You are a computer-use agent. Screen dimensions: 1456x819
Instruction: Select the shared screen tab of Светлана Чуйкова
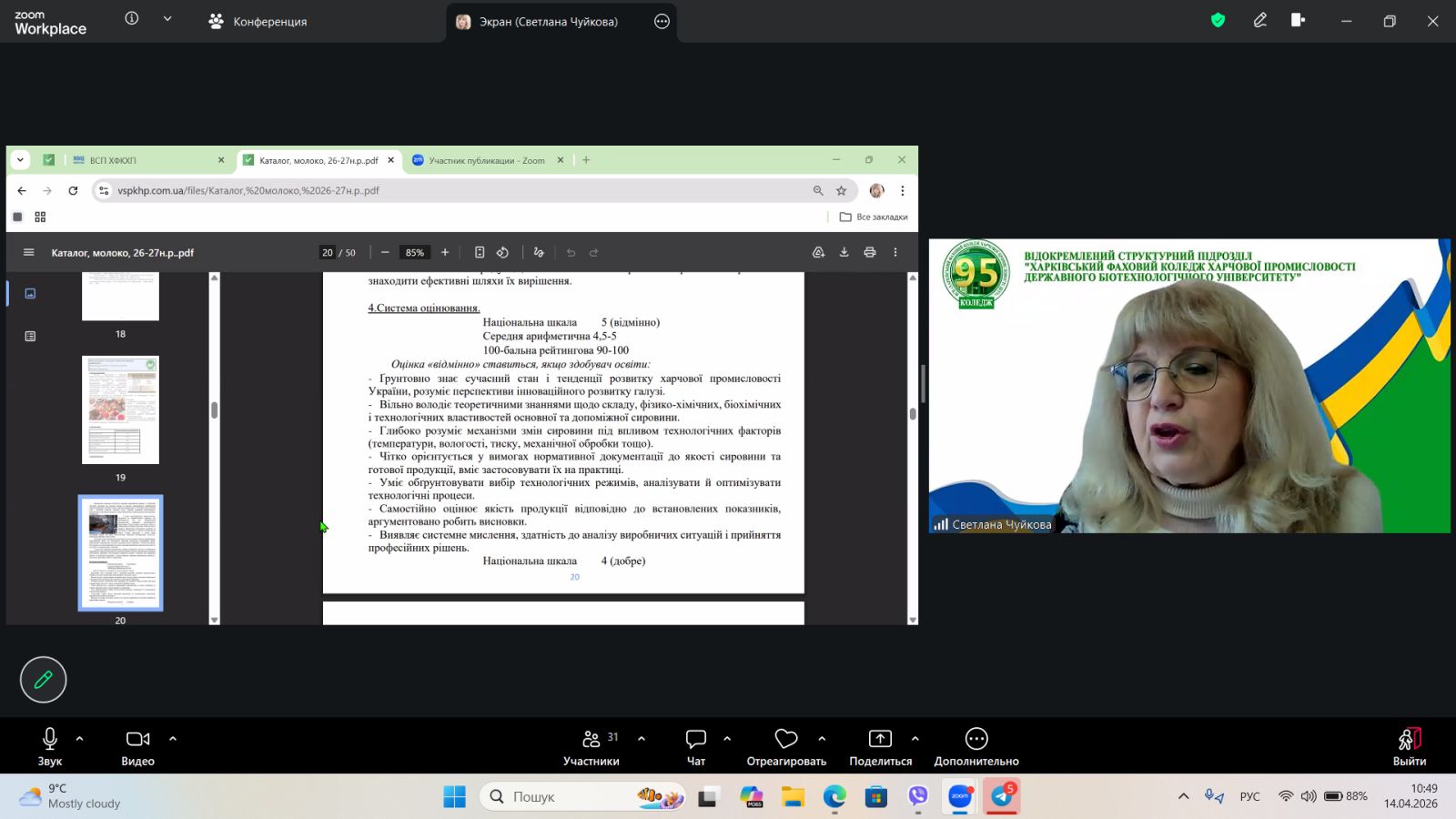(x=548, y=22)
